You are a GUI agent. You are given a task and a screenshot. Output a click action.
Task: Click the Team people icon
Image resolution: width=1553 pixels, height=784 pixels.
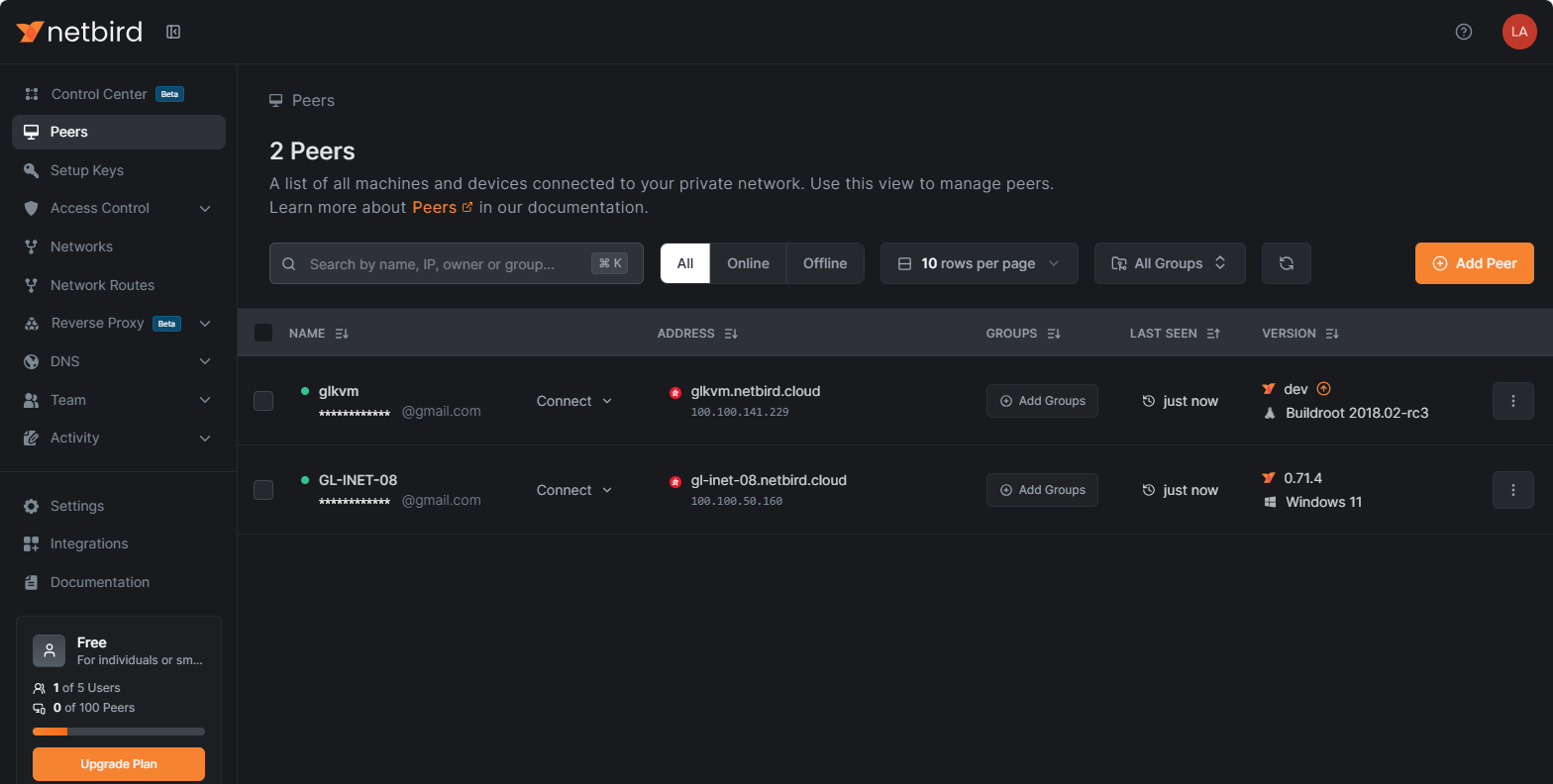click(x=31, y=400)
